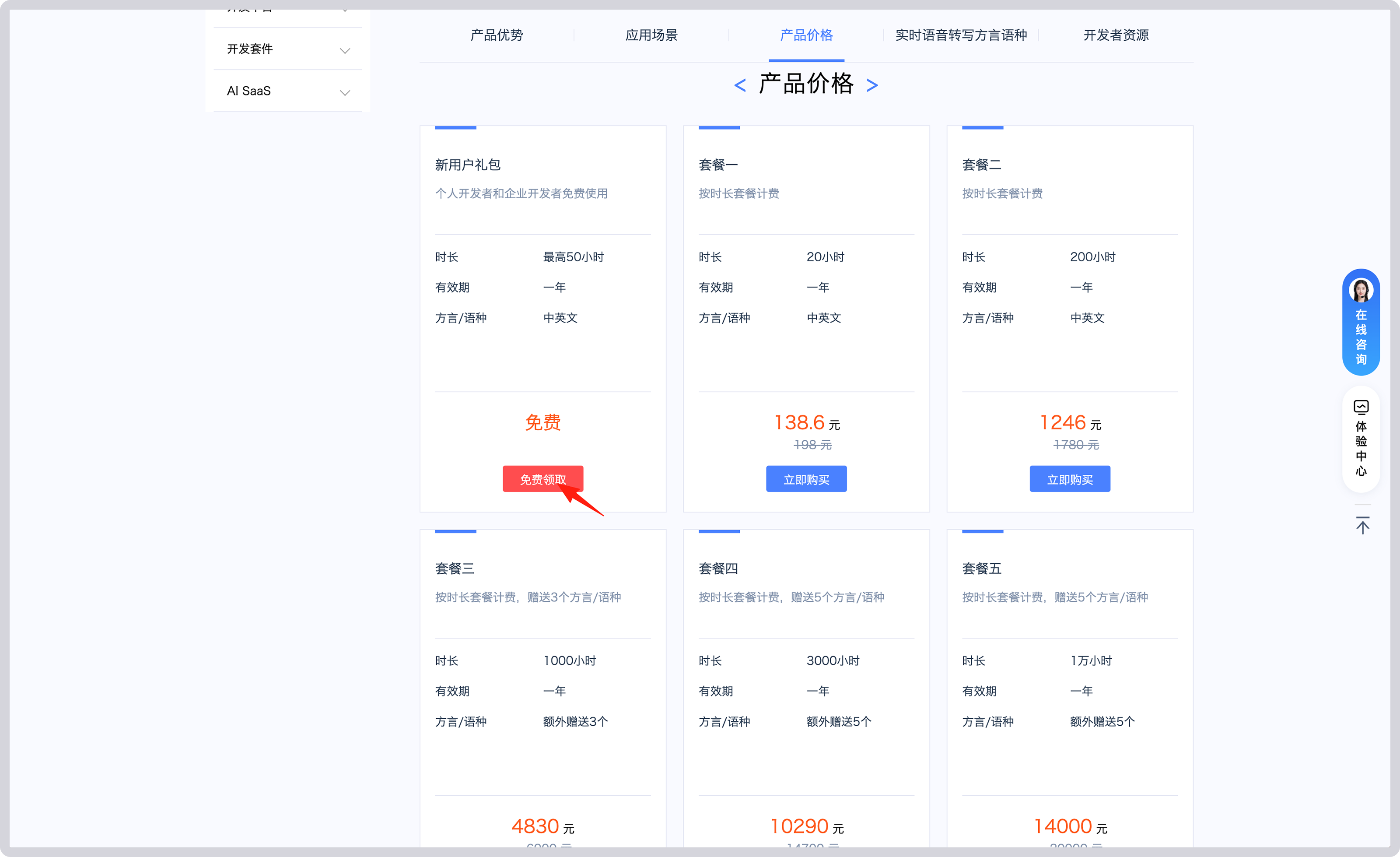Select the 实时语音转写方言语种 tab
The width and height of the screenshot is (1400, 857).
960,35
